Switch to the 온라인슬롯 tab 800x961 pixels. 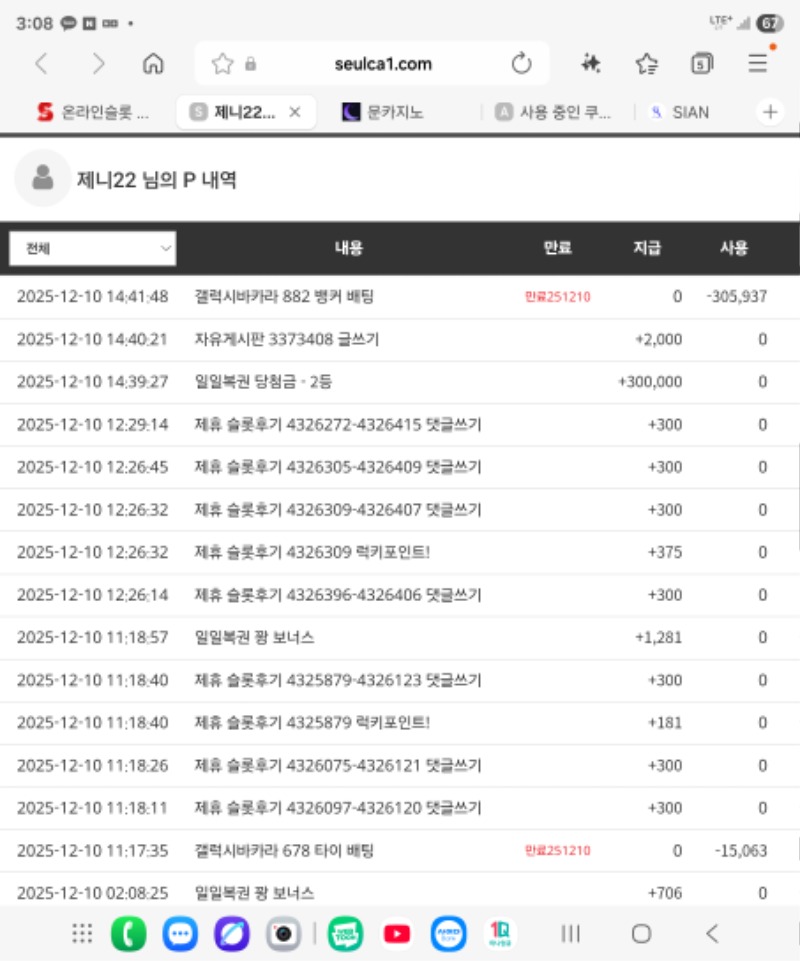tap(92, 112)
